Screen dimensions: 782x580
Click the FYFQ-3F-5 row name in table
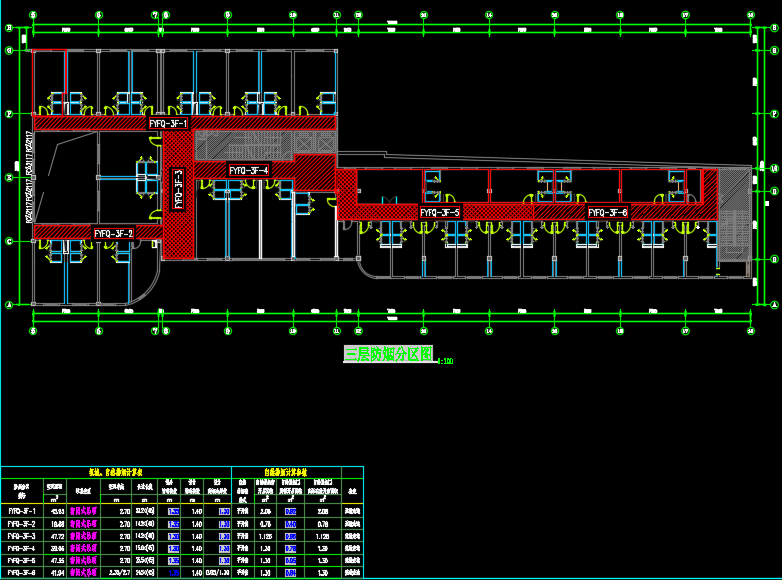click(x=22, y=560)
